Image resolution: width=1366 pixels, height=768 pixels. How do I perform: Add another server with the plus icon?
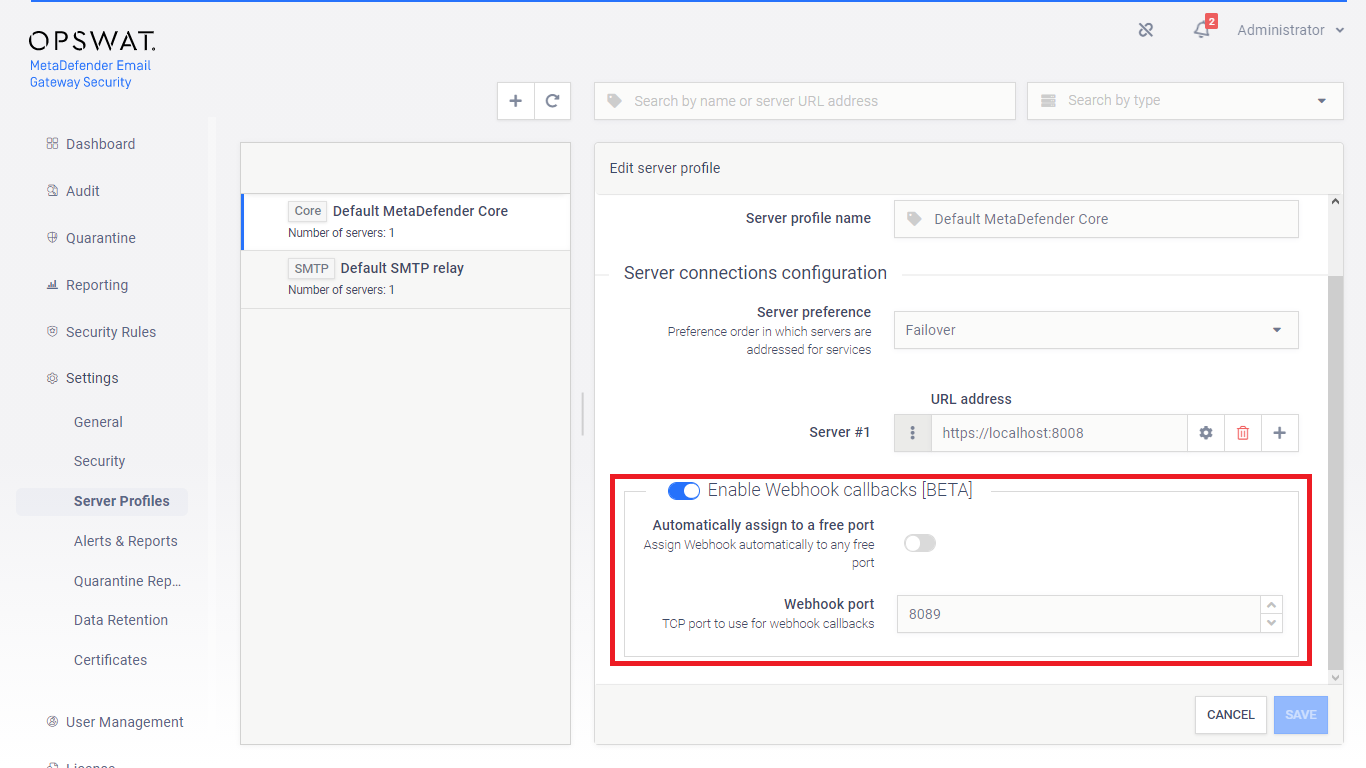click(1280, 433)
